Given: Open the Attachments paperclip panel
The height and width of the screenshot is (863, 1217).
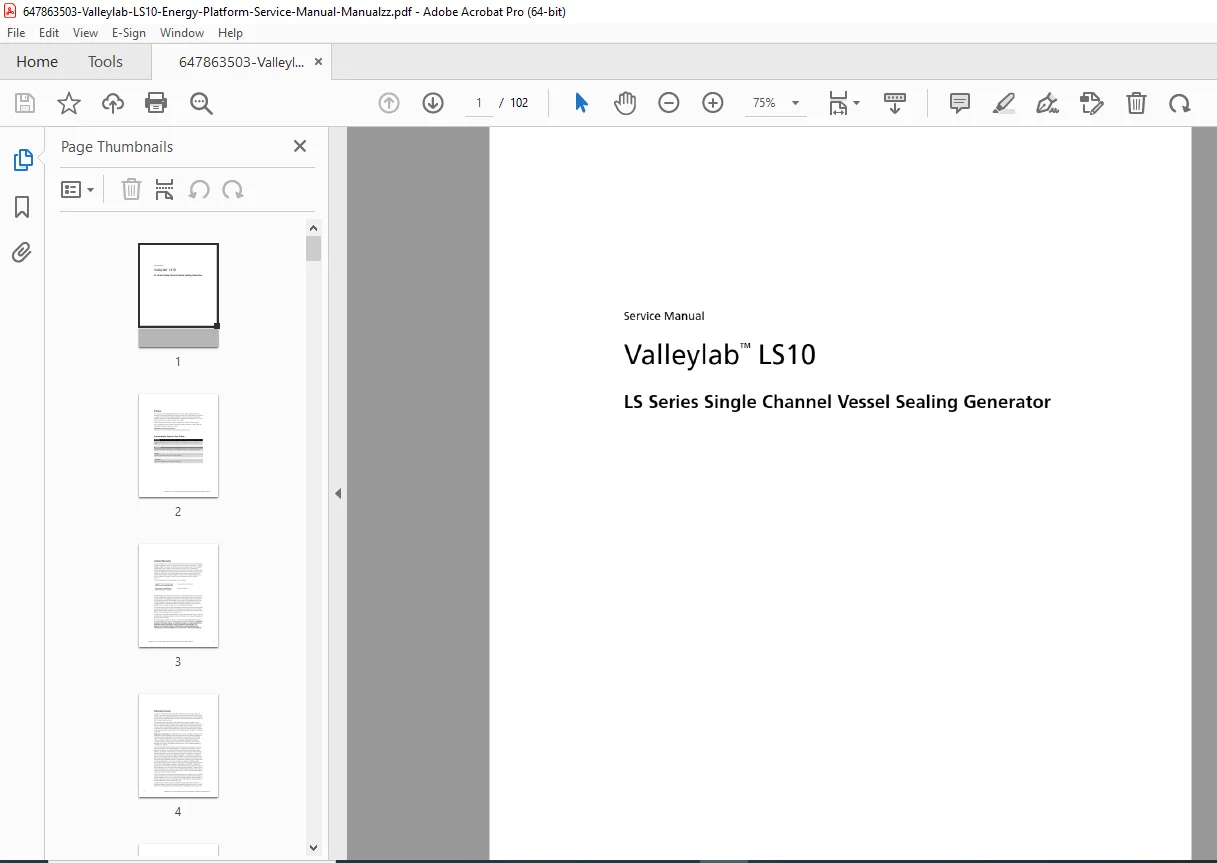Looking at the screenshot, I should [22, 252].
